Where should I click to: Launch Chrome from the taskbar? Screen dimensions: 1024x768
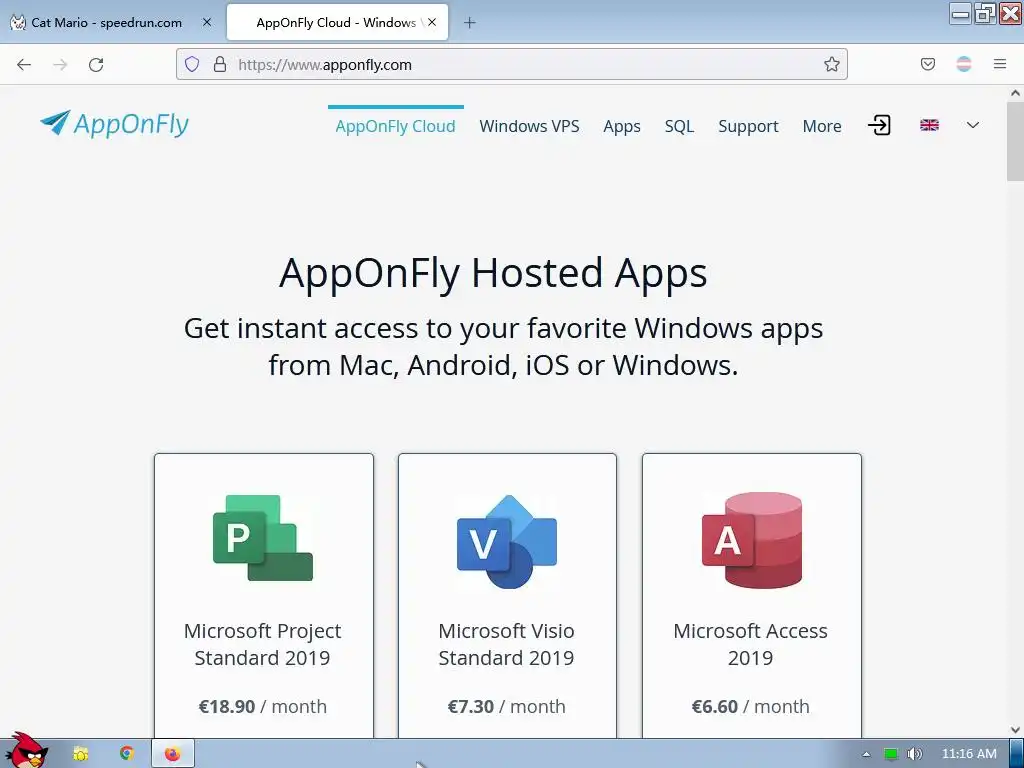(x=127, y=754)
